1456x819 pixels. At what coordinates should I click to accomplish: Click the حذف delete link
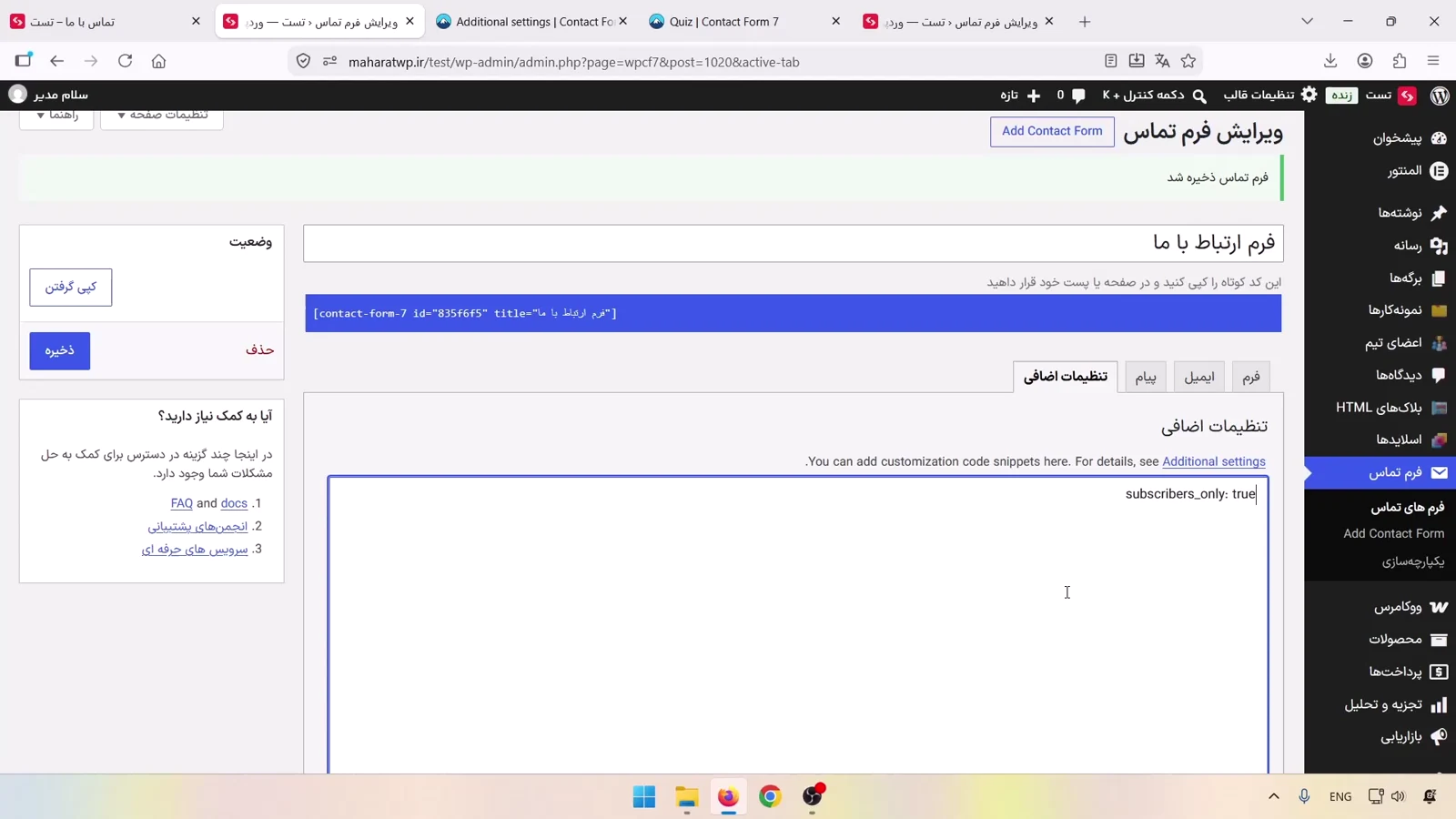(x=259, y=349)
